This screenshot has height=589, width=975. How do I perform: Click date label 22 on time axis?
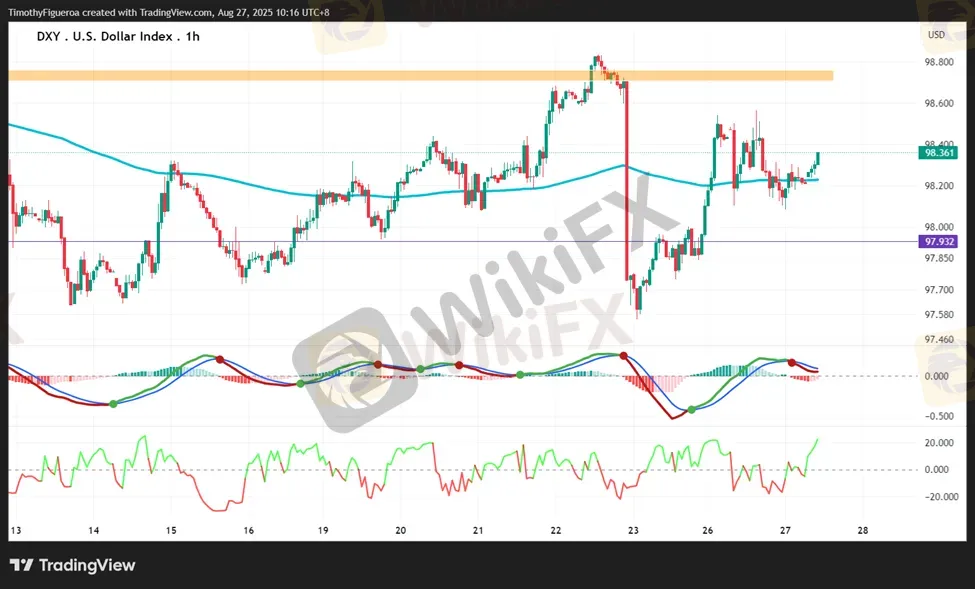(x=555, y=531)
